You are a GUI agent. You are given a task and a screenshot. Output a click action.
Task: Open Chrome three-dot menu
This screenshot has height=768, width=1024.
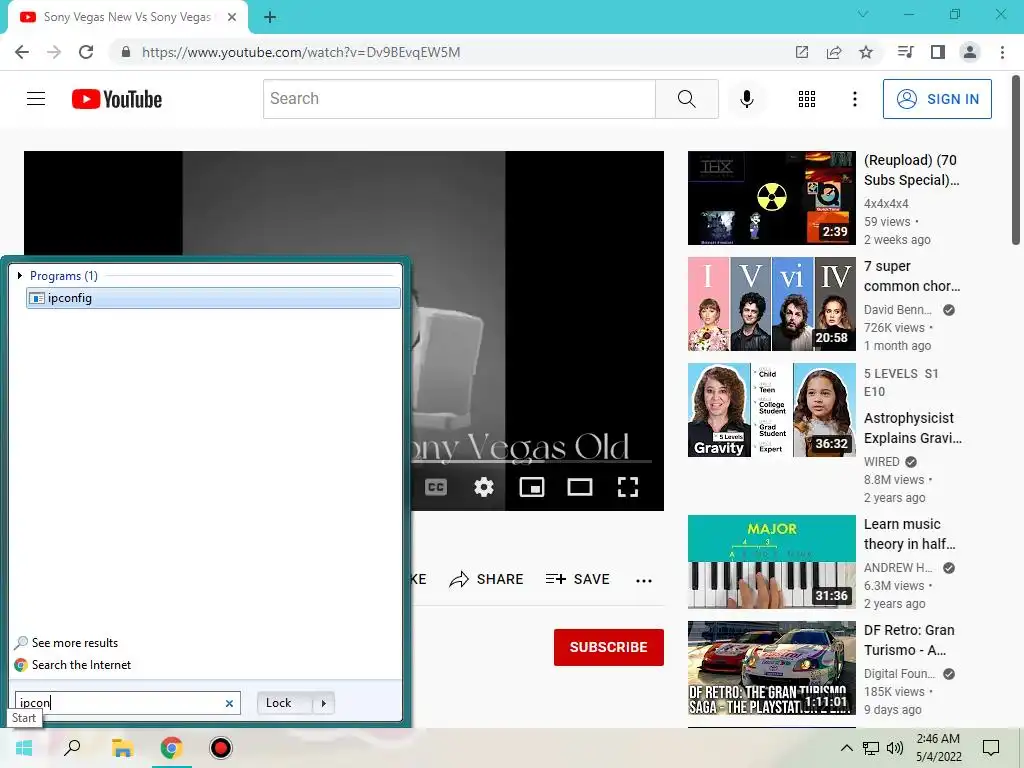1002,52
